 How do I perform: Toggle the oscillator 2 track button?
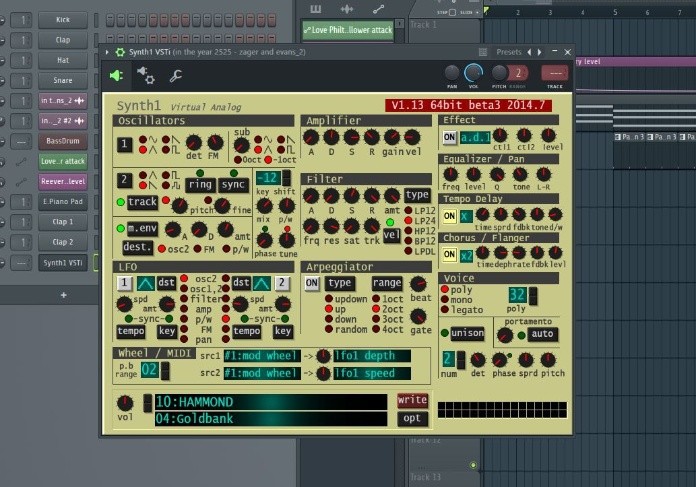pyautogui.click(x=142, y=202)
